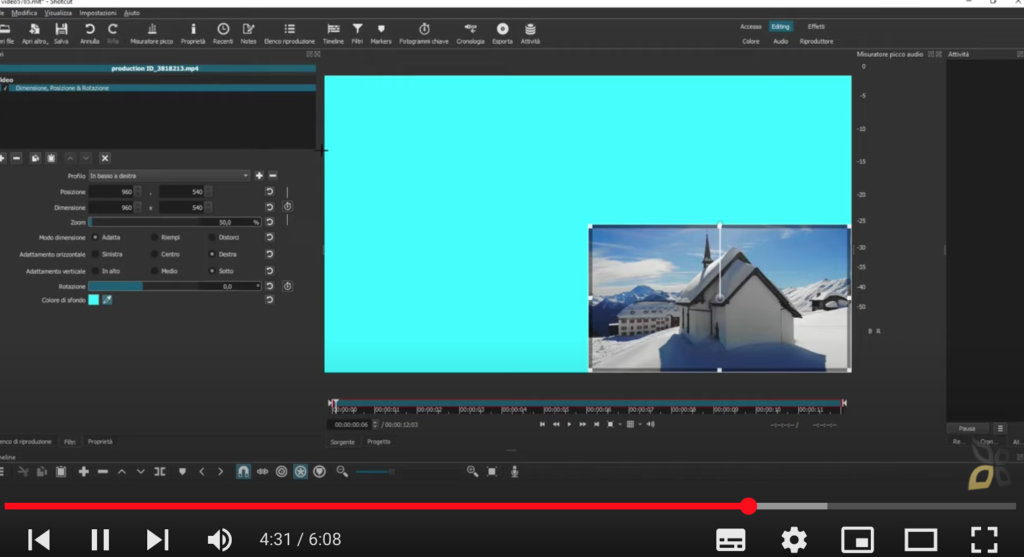This screenshot has height=557, width=1024.
Task: Click the Rotazione slider
Action: coord(174,286)
